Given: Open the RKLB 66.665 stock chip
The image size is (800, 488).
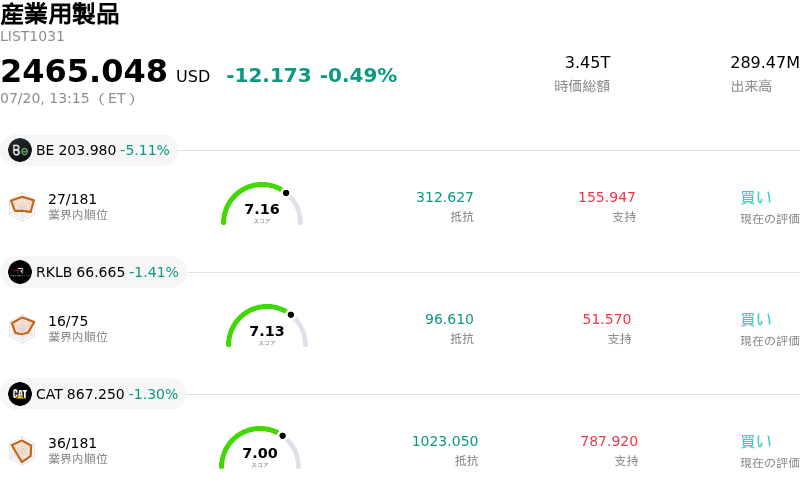Looking at the screenshot, I should 93,272.
